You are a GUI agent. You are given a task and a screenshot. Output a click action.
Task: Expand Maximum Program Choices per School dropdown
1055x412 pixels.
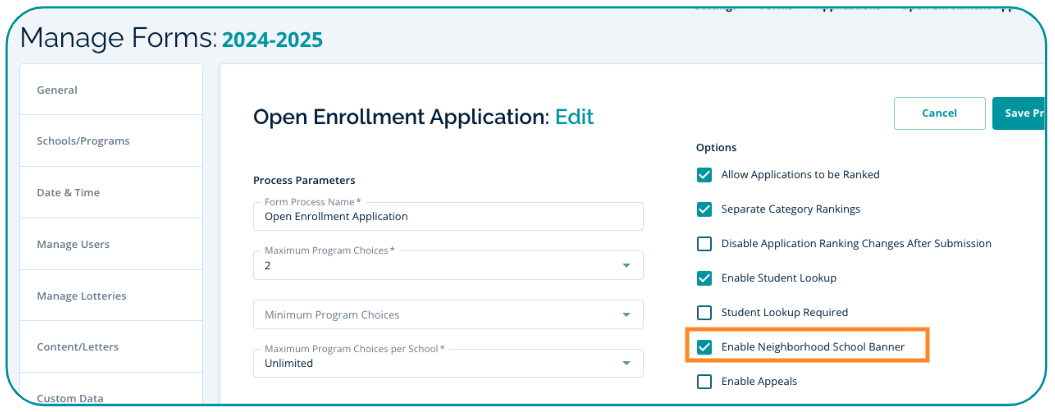pyautogui.click(x=626, y=363)
